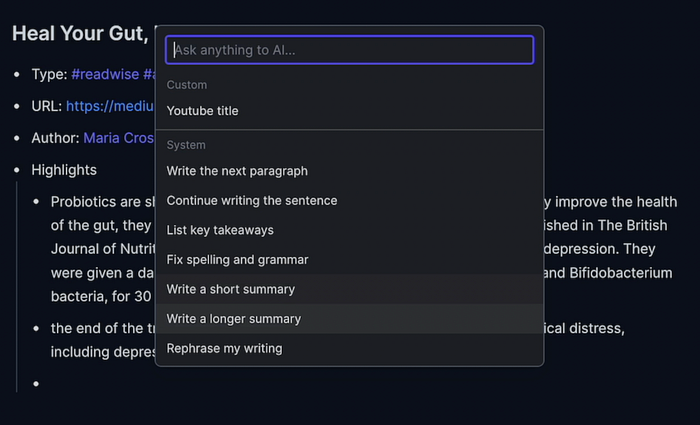Select "List key takeaways" from AI menu

pos(220,230)
